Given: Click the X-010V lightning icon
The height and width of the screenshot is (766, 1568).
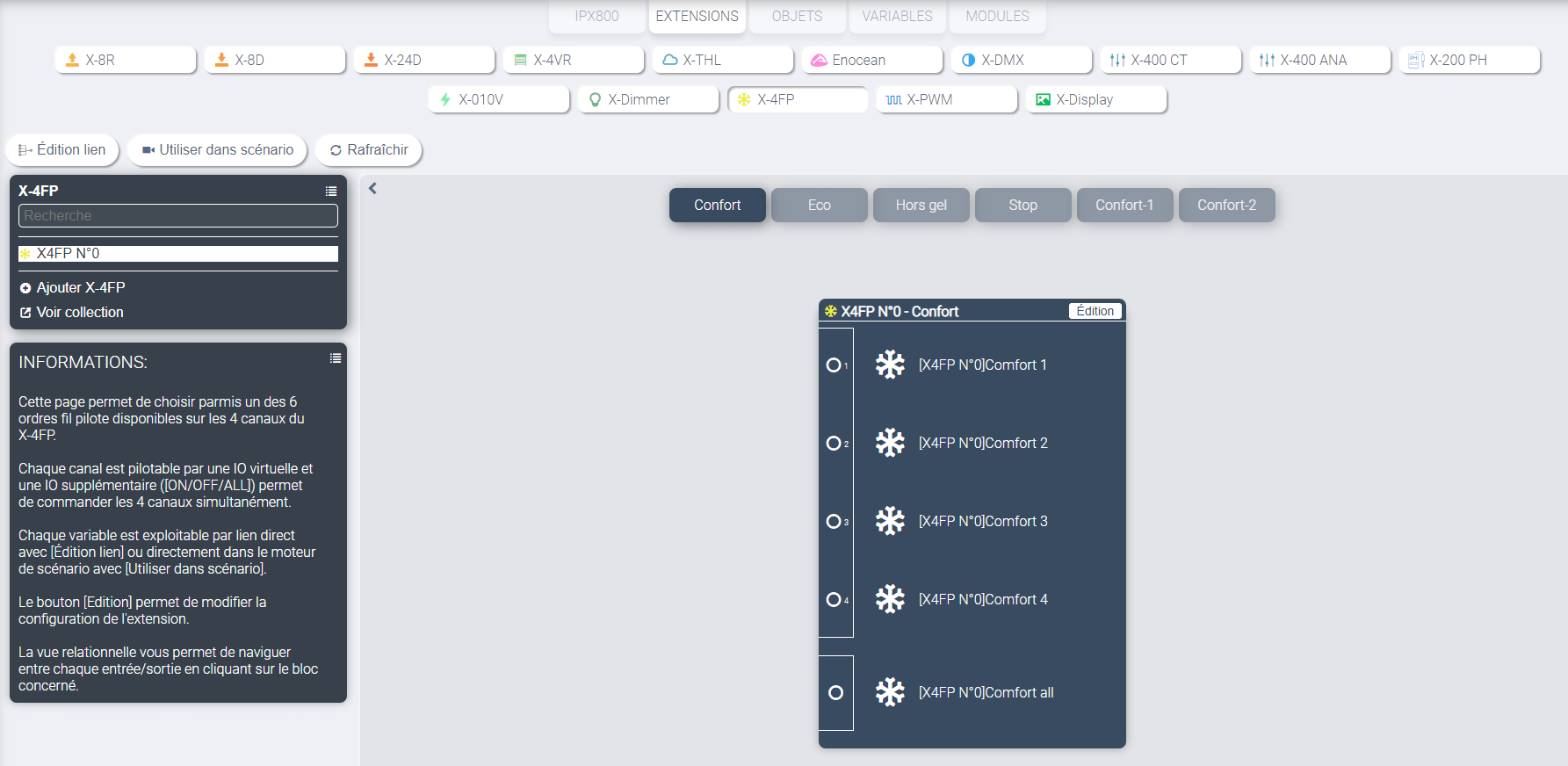Looking at the screenshot, I should pos(445,99).
